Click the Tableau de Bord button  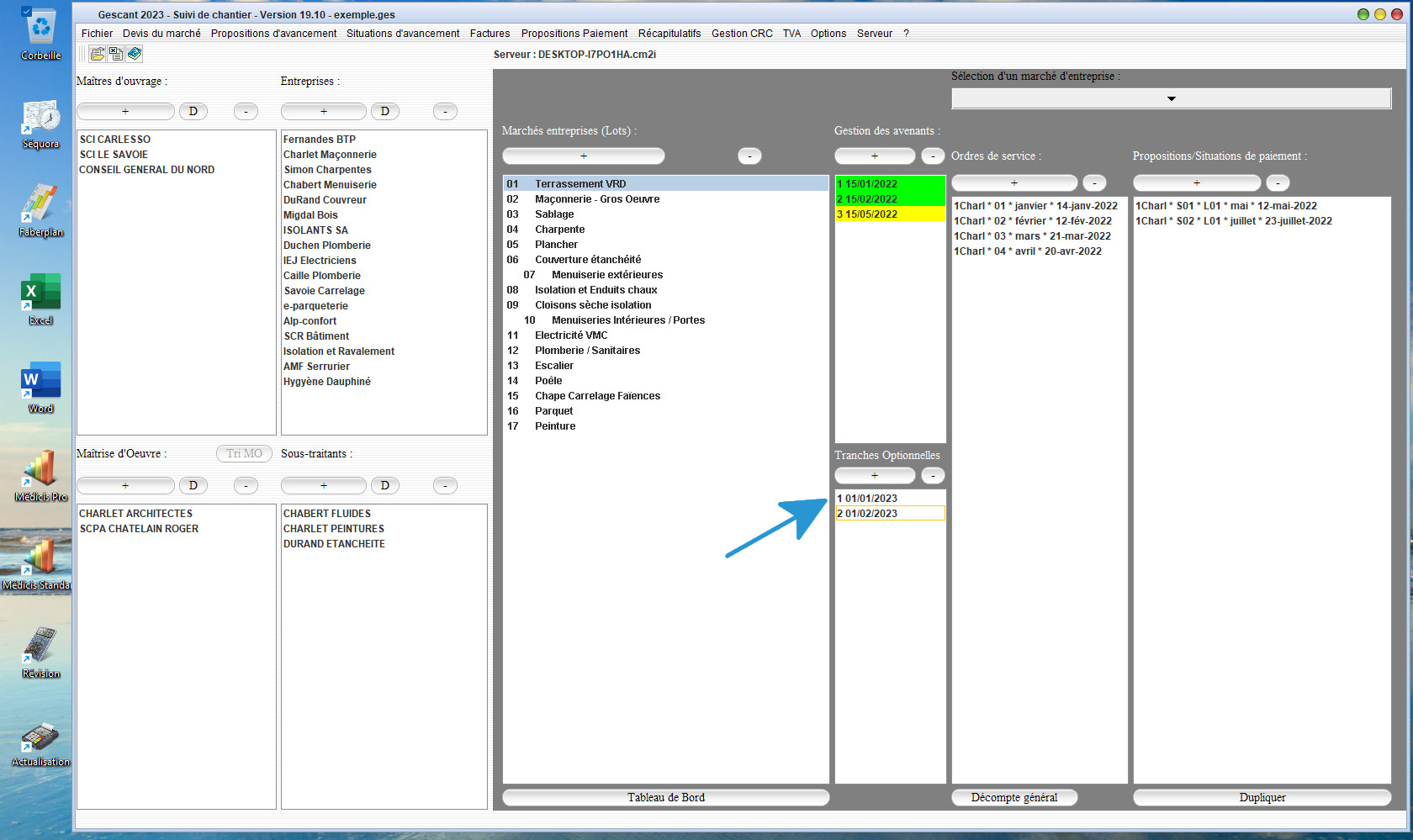pos(666,797)
